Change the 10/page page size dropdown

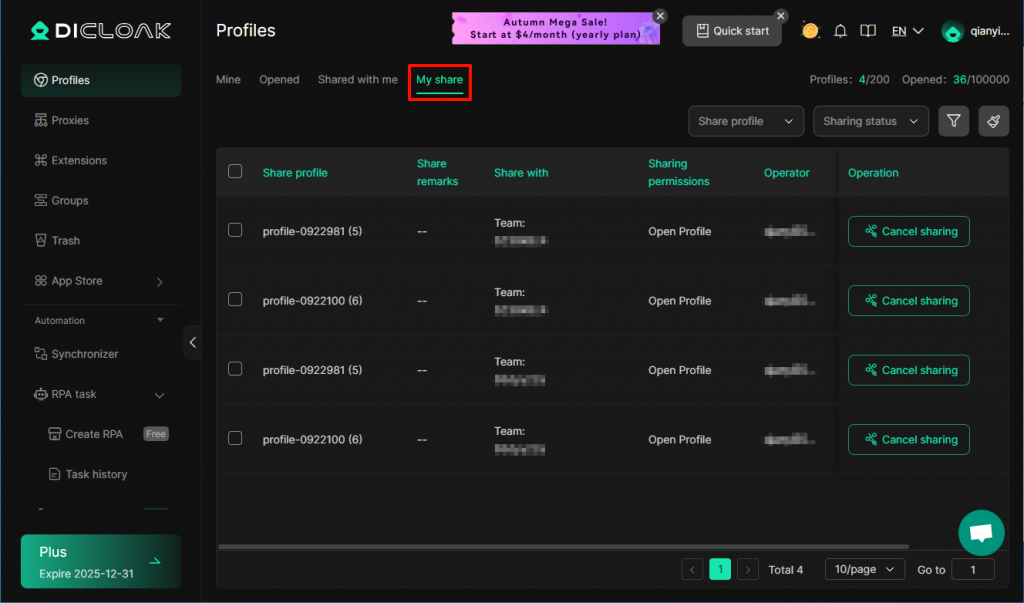pyautogui.click(x=864, y=569)
